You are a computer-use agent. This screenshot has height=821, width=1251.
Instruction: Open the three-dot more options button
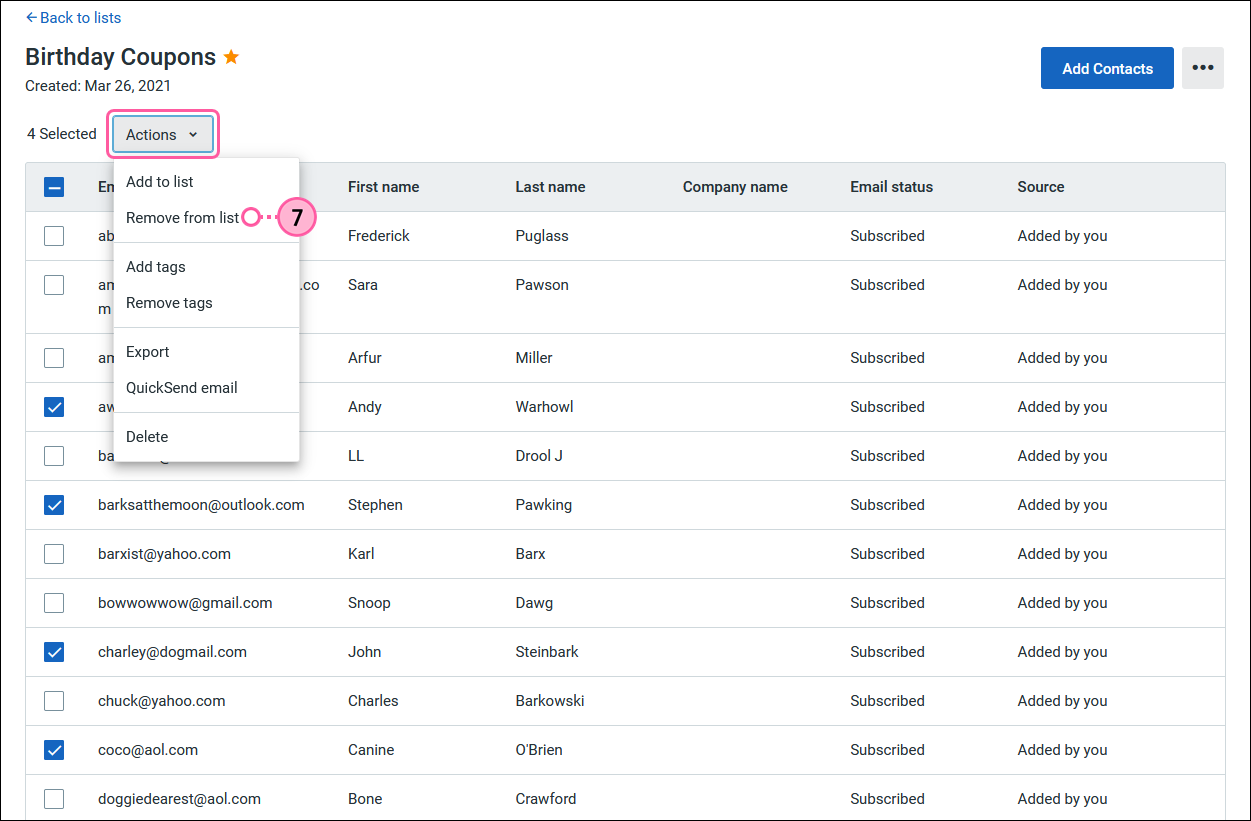1203,68
